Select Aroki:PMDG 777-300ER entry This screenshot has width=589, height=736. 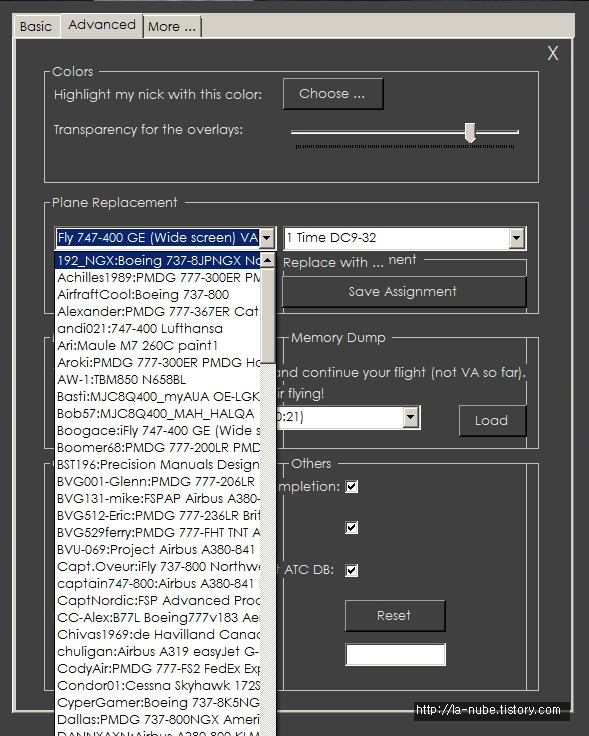[158, 362]
